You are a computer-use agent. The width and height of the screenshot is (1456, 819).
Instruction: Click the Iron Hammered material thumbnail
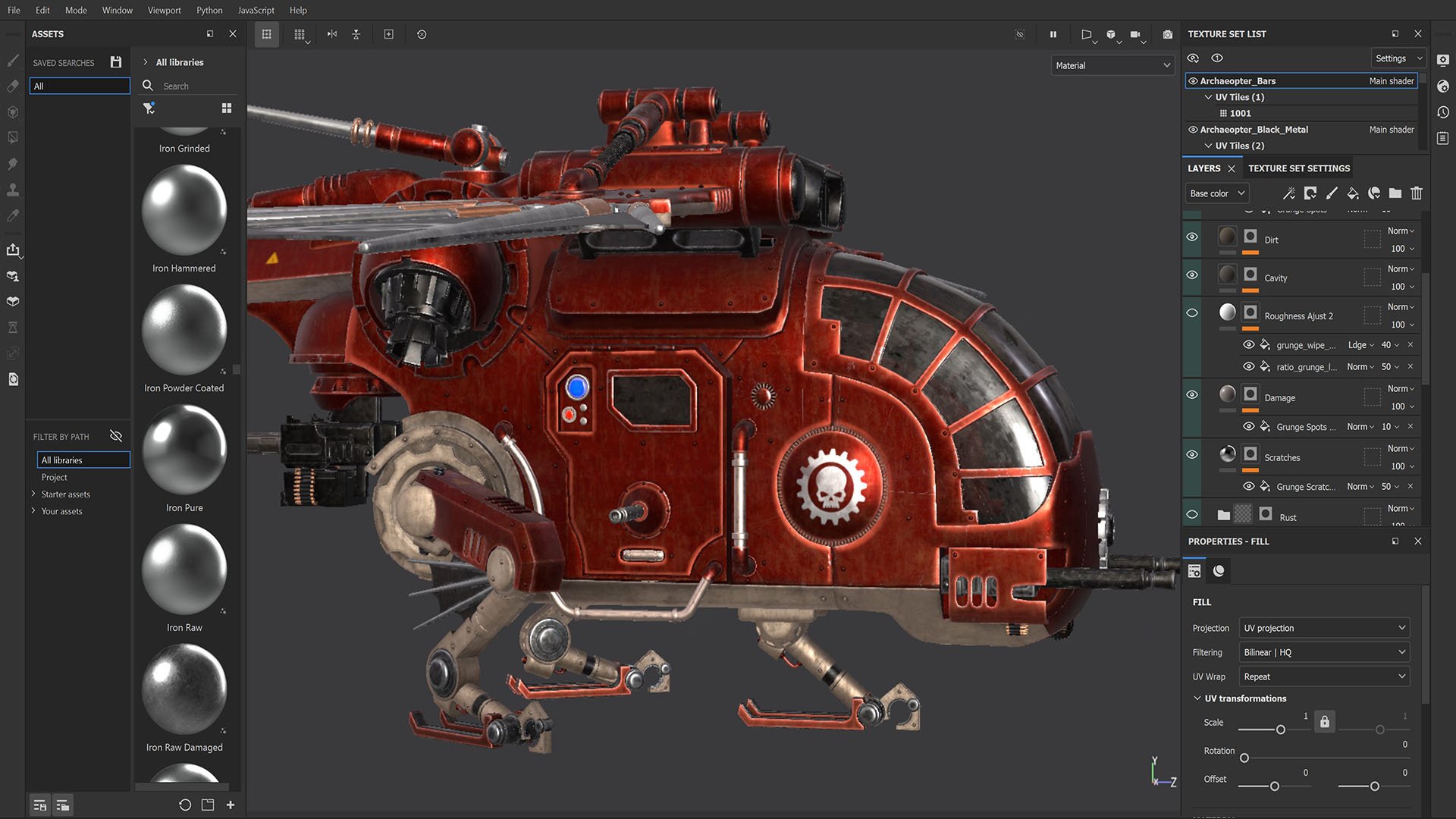184,210
